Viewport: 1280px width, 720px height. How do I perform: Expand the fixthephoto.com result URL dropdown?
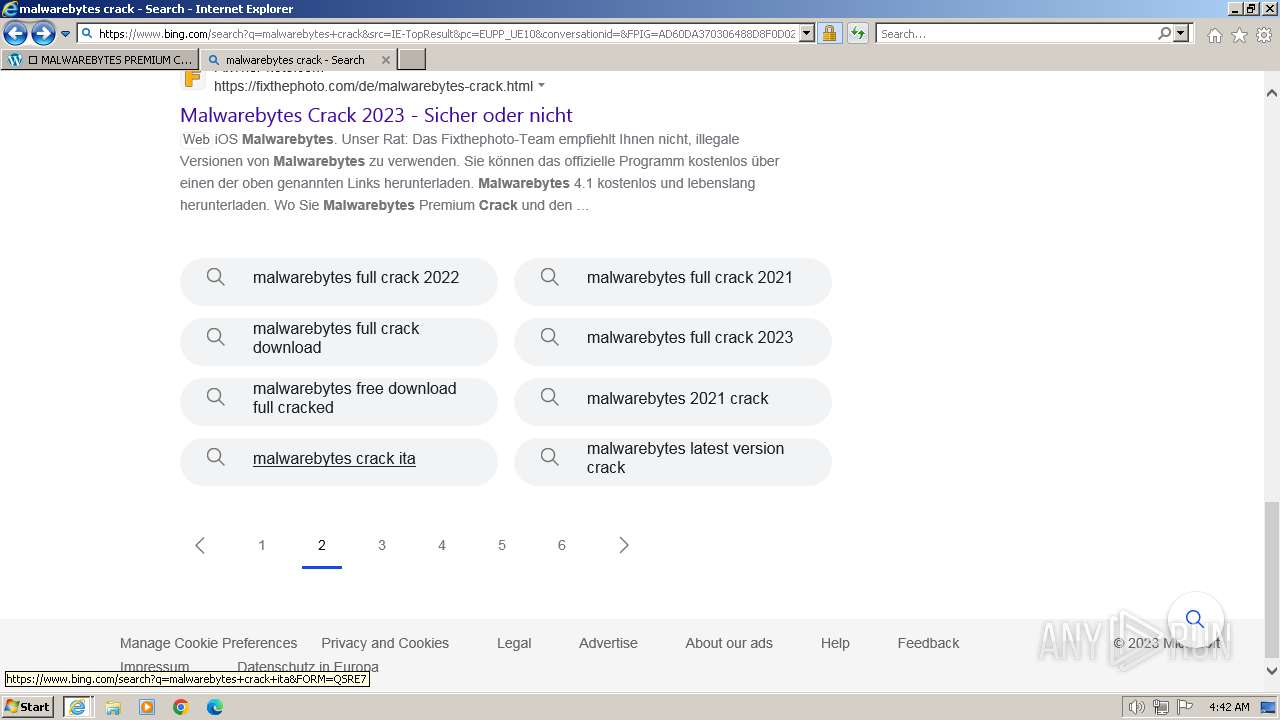(x=542, y=86)
